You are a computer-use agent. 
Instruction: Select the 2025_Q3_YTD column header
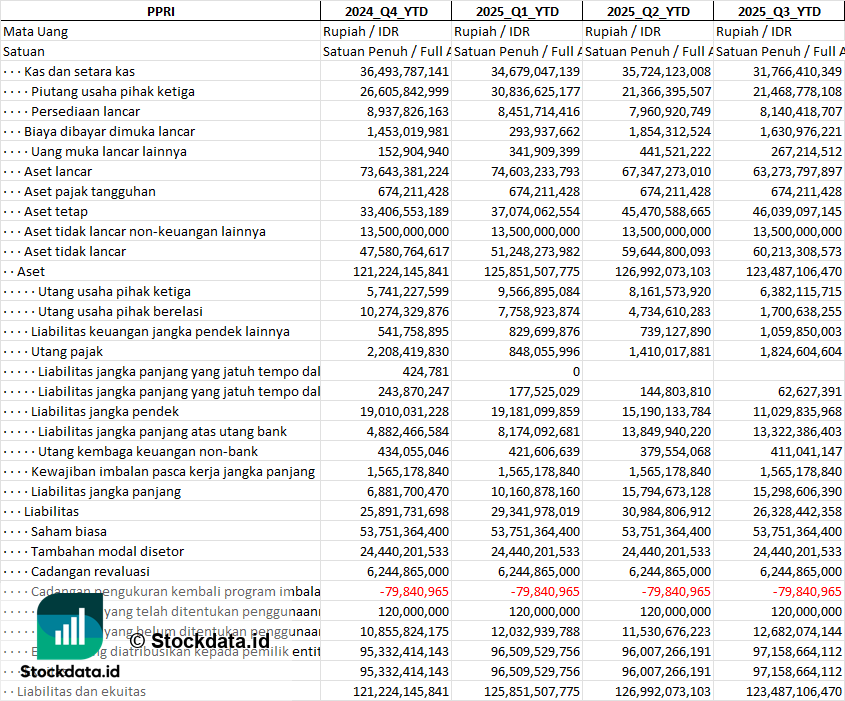[779, 11]
